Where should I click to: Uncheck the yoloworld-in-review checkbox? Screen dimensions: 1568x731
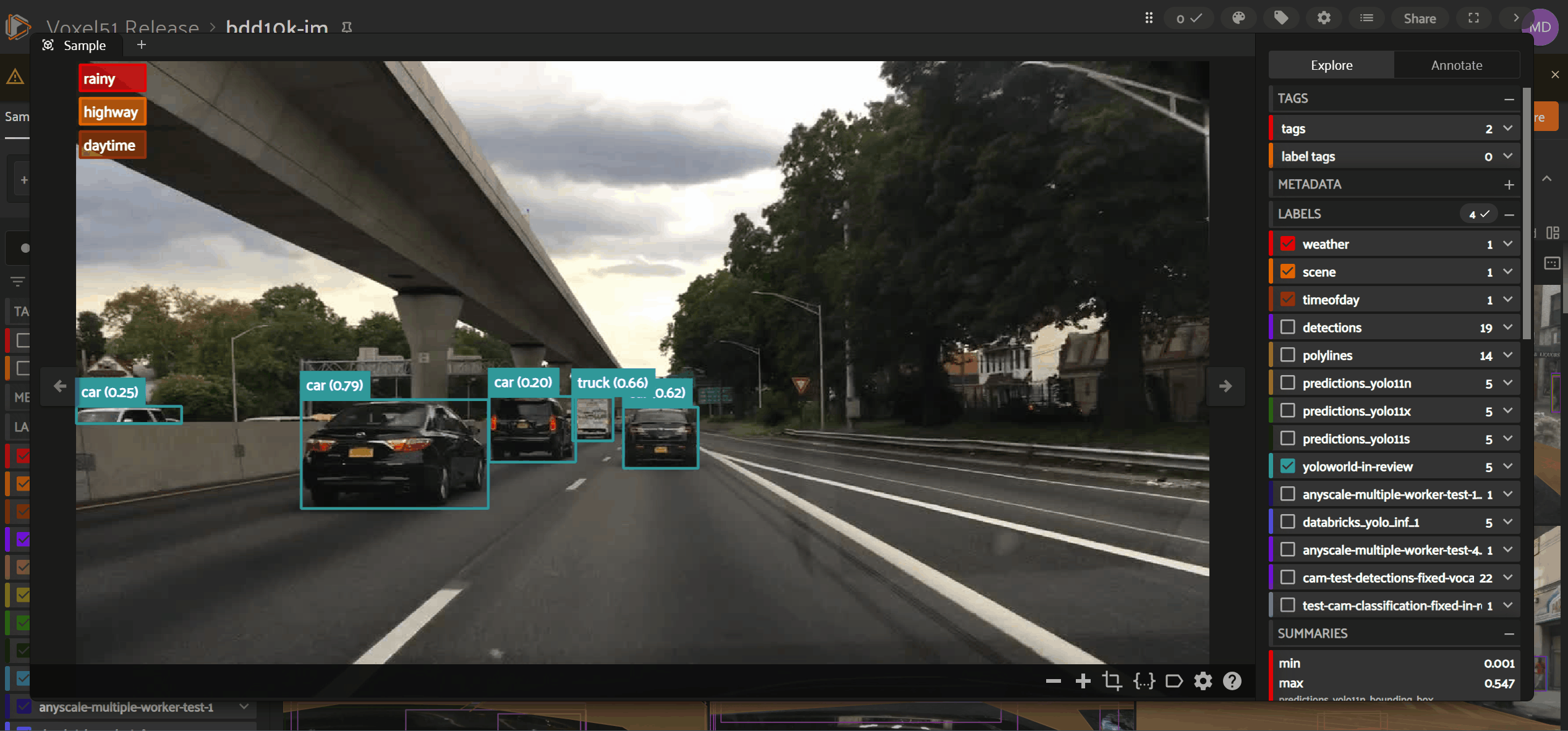tap(1287, 466)
